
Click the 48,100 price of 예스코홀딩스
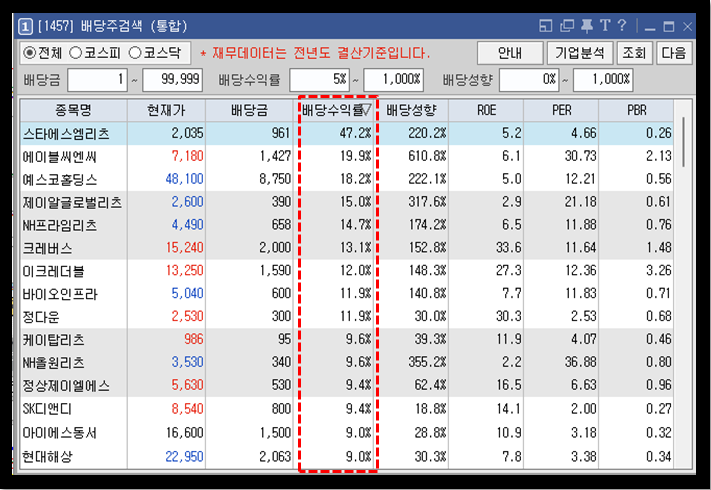pyautogui.click(x=185, y=179)
